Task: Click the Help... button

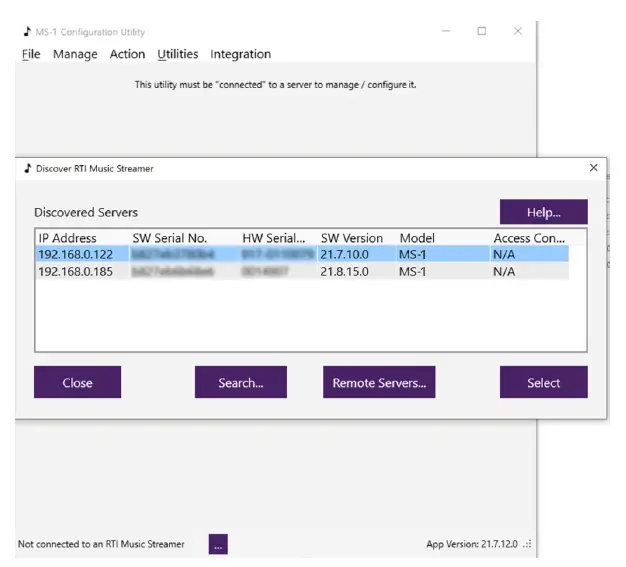Action: (x=543, y=212)
